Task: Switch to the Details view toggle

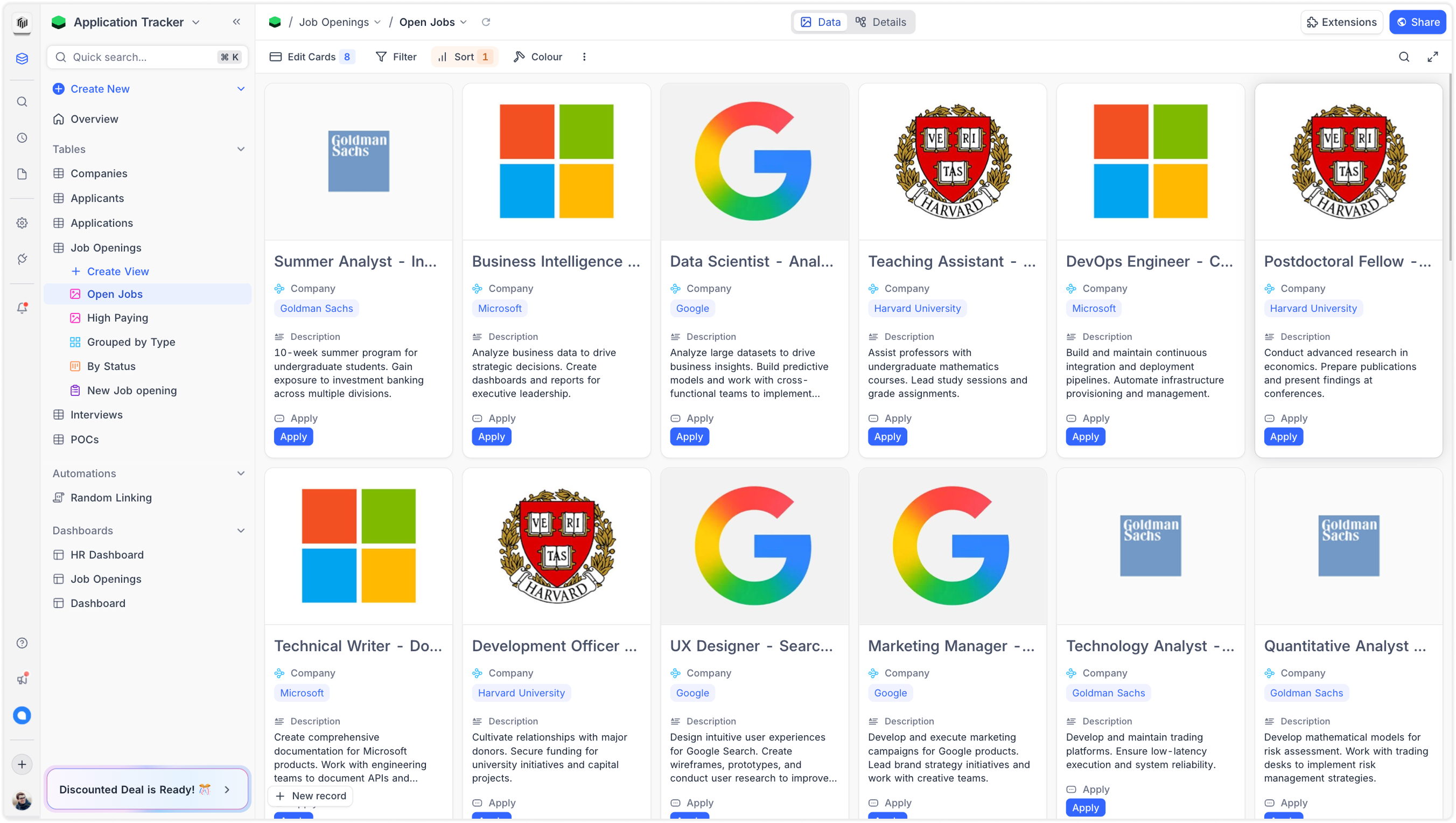Action: (x=880, y=22)
